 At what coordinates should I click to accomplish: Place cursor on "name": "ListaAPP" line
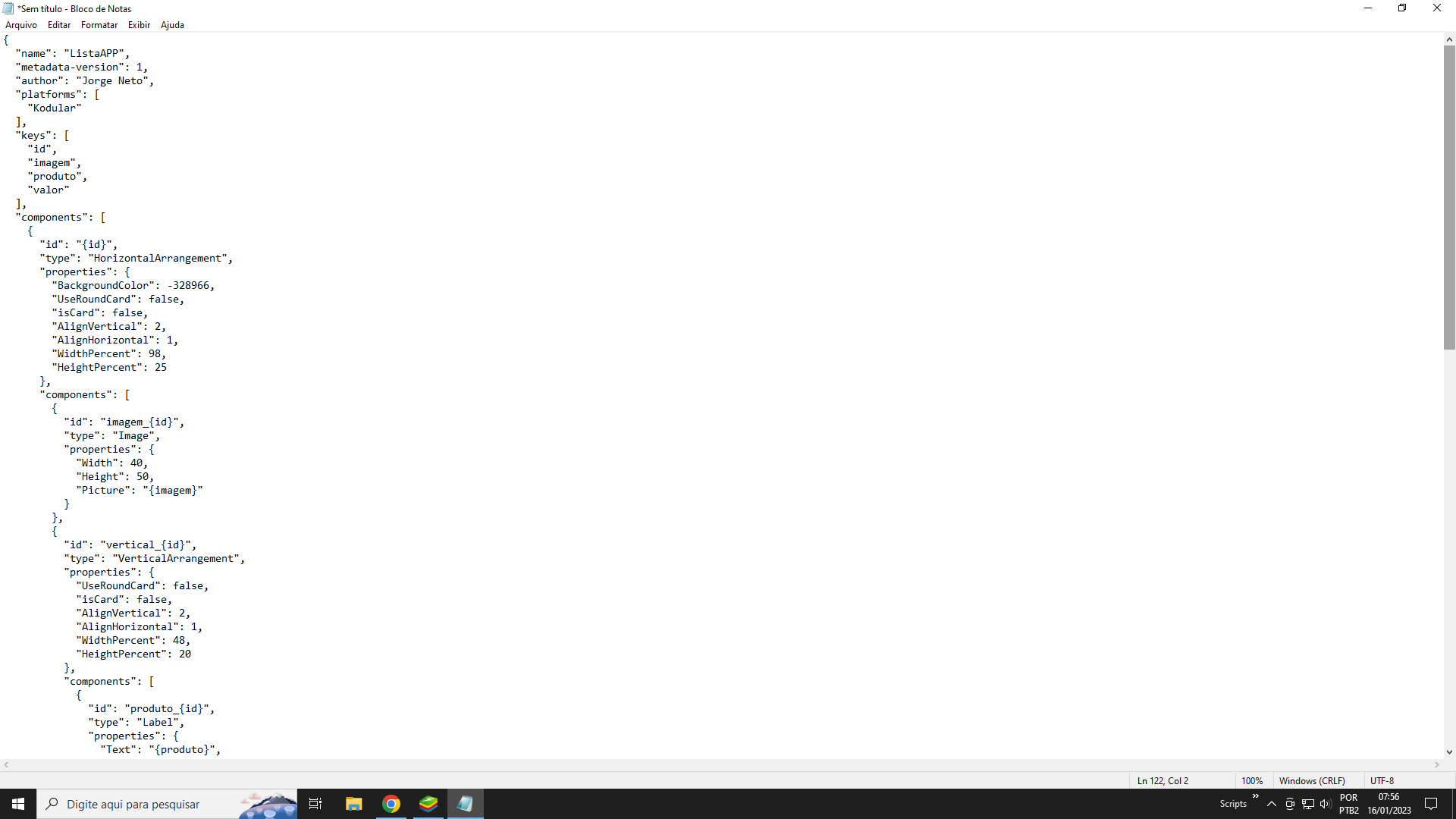pyautogui.click(x=73, y=54)
